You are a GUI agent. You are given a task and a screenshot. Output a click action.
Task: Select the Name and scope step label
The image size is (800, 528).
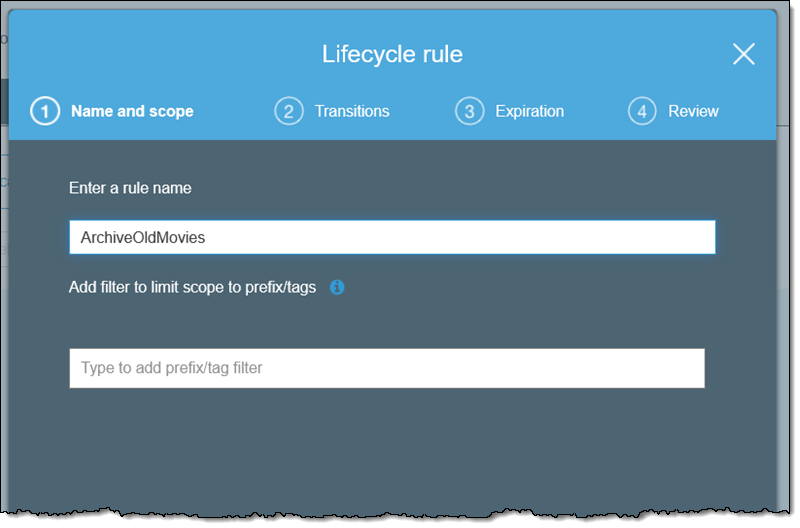tap(132, 111)
